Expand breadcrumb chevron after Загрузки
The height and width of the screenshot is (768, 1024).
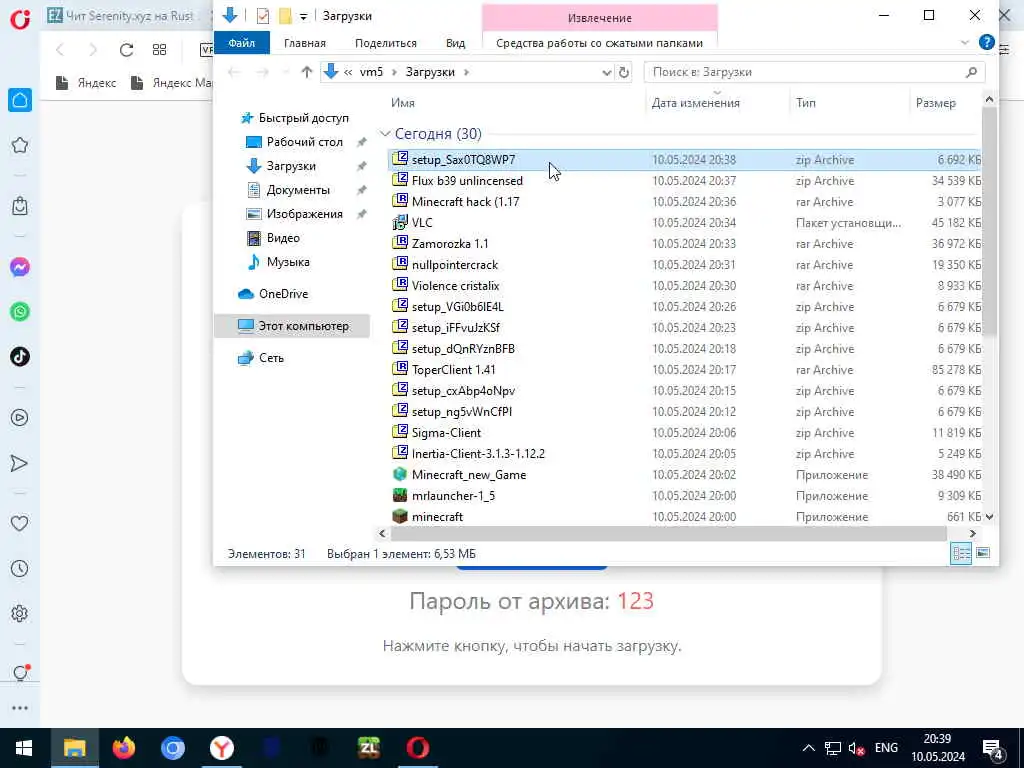point(466,72)
